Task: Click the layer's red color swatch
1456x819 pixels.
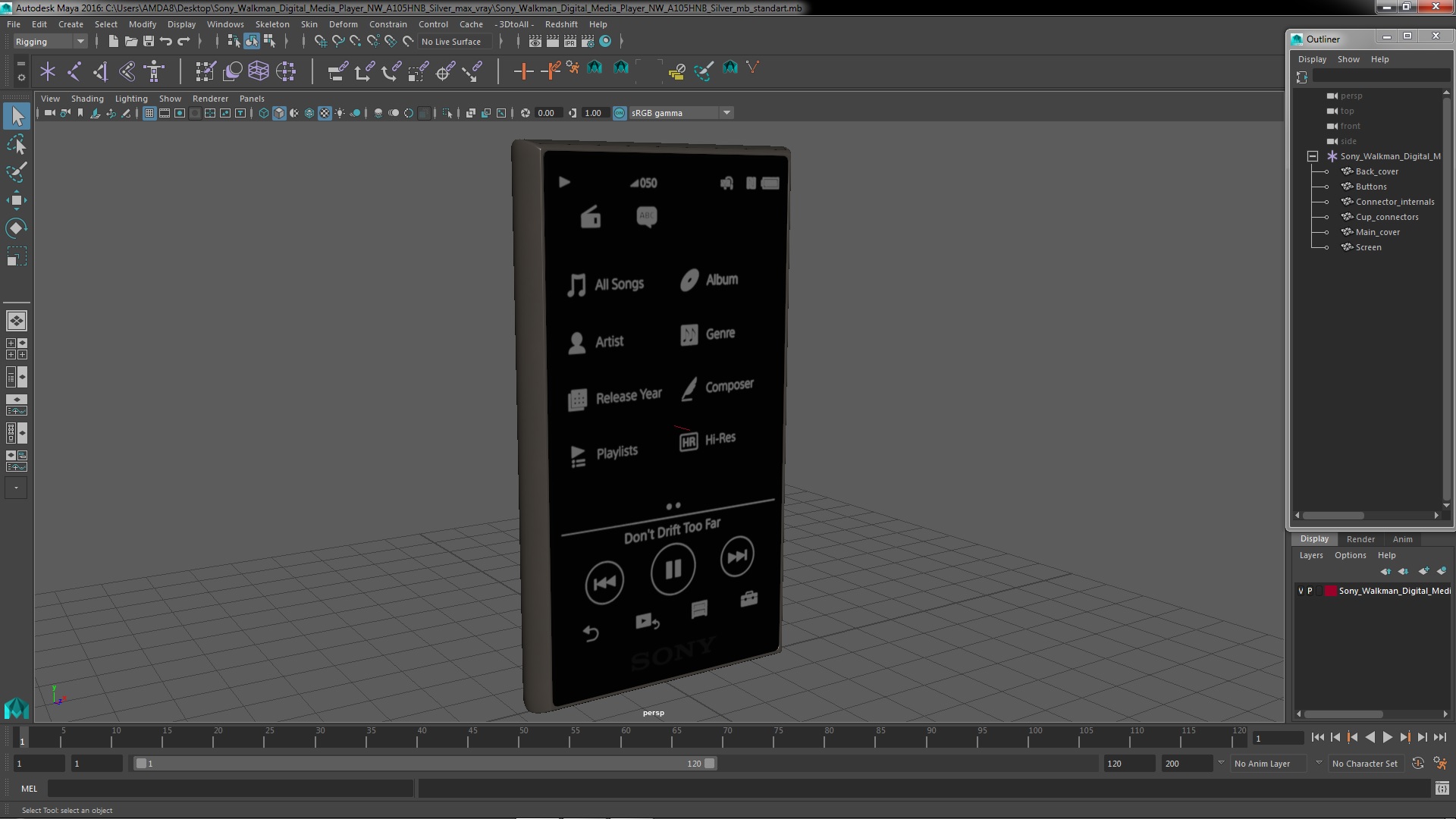Action: pyautogui.click(x=1330, y=591)
